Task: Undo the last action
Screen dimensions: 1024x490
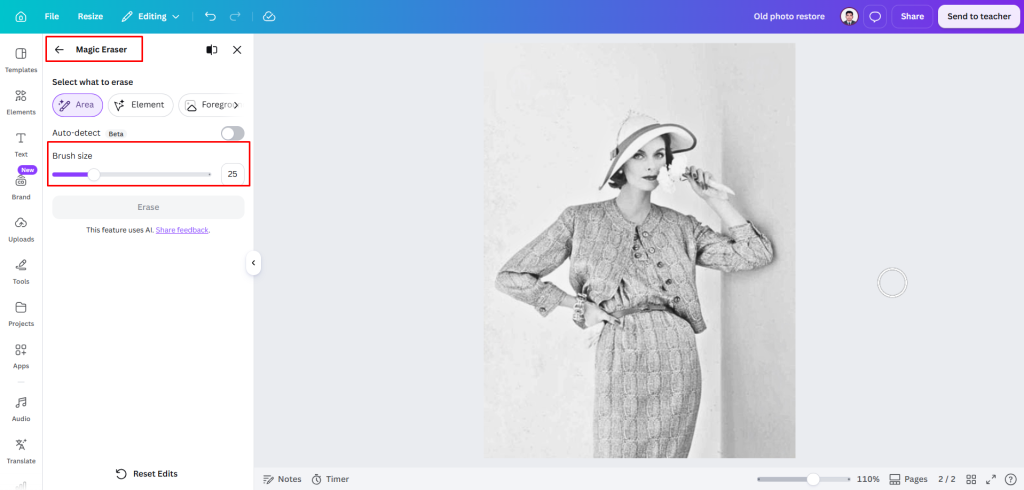Action: tap(210, 16)
